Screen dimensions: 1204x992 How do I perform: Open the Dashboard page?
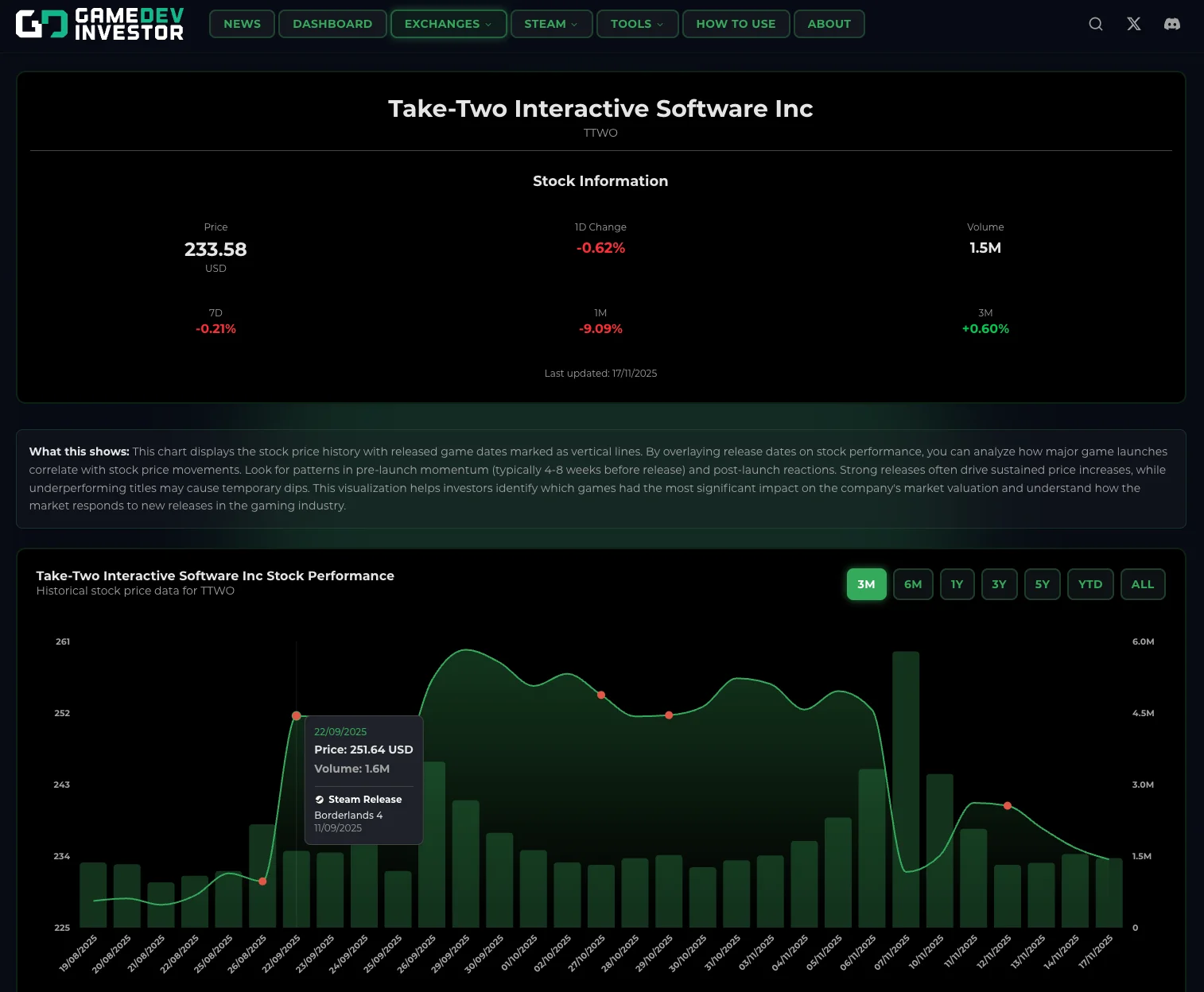pyautogui.click(x=332, y=24)
